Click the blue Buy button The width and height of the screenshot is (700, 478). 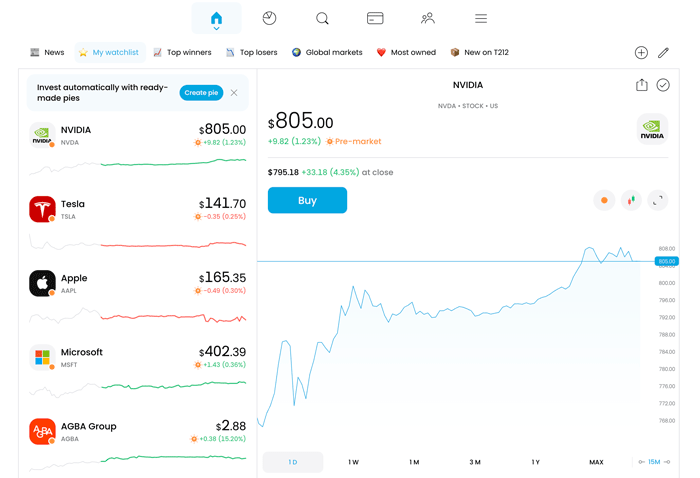[x=307, y=200]
